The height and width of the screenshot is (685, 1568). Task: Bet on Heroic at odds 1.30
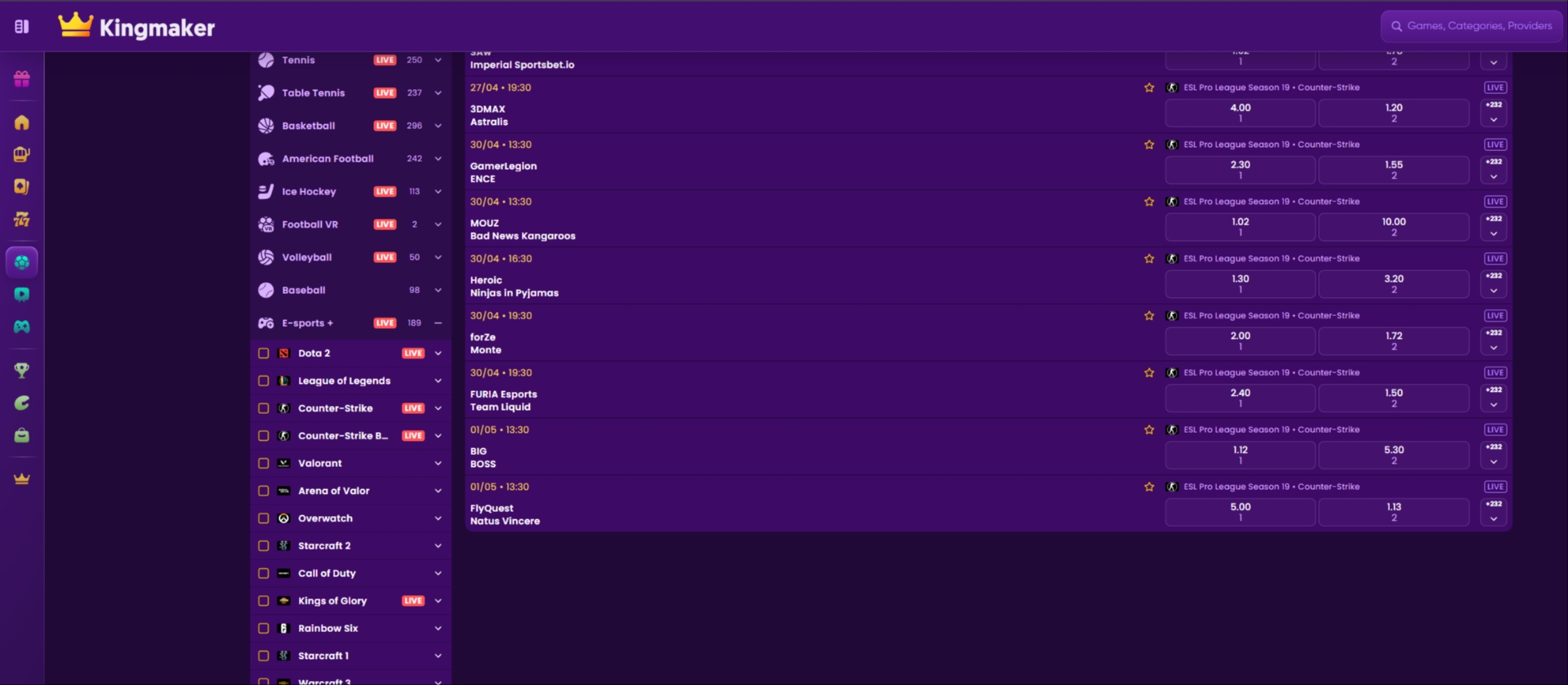click(x=1241, y=284)
